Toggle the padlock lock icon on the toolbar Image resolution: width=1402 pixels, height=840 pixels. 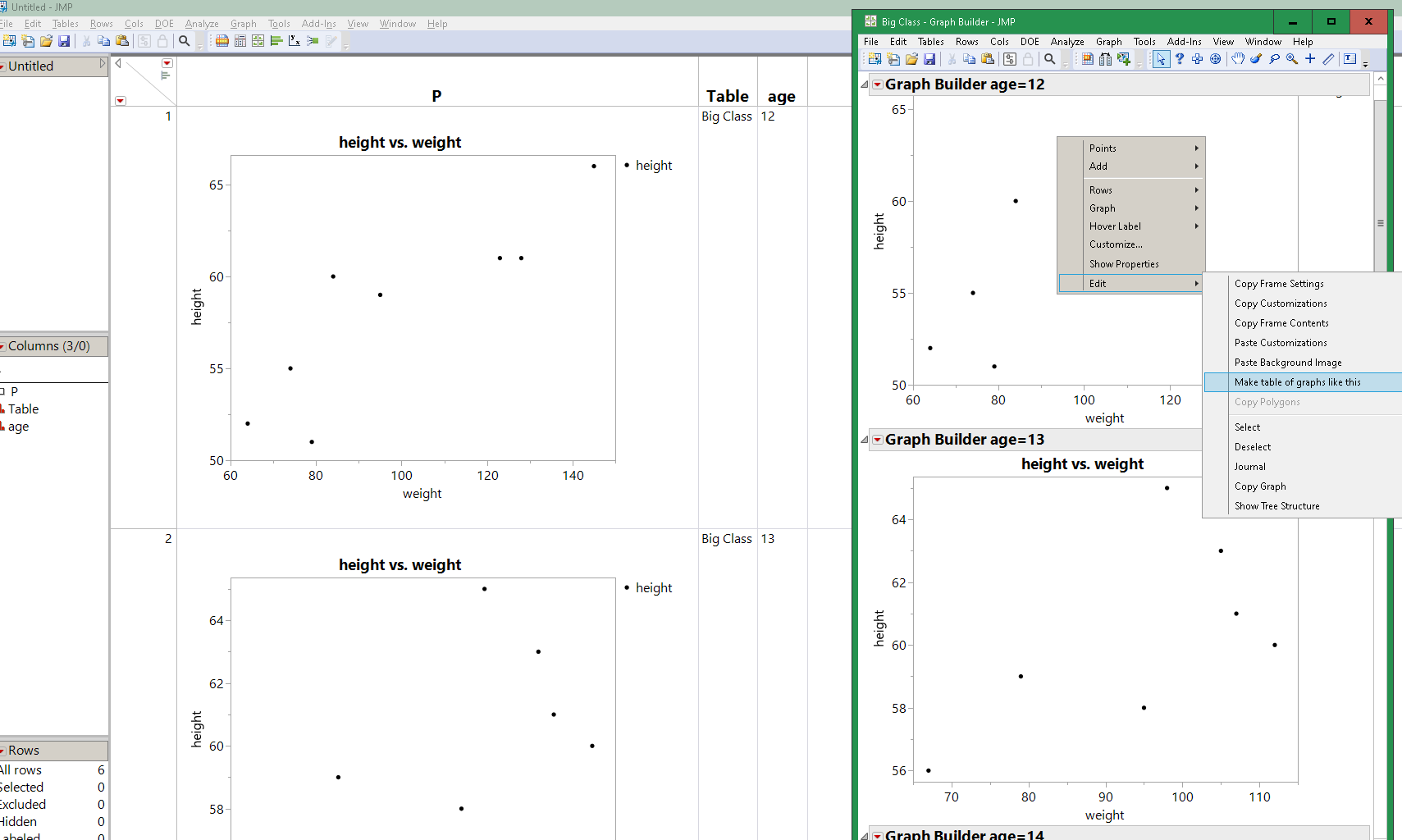pyautogui.click(x=1029, y=58)
